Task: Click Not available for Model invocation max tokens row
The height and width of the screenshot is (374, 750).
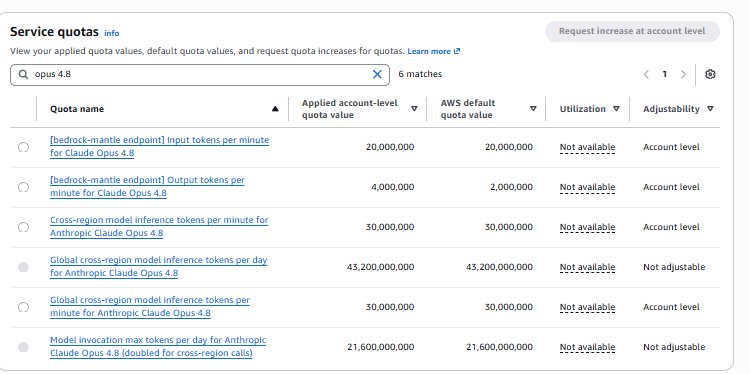Action: coord(587,347)
